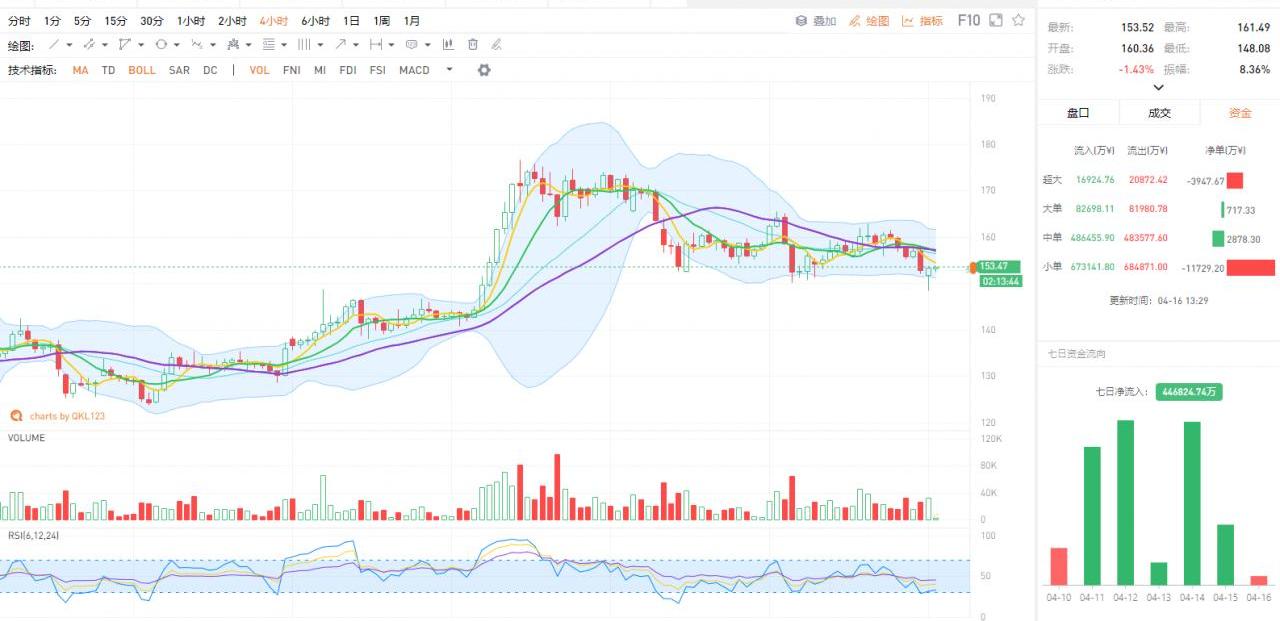Switch to the 盘口 tab

point(1077,113)
